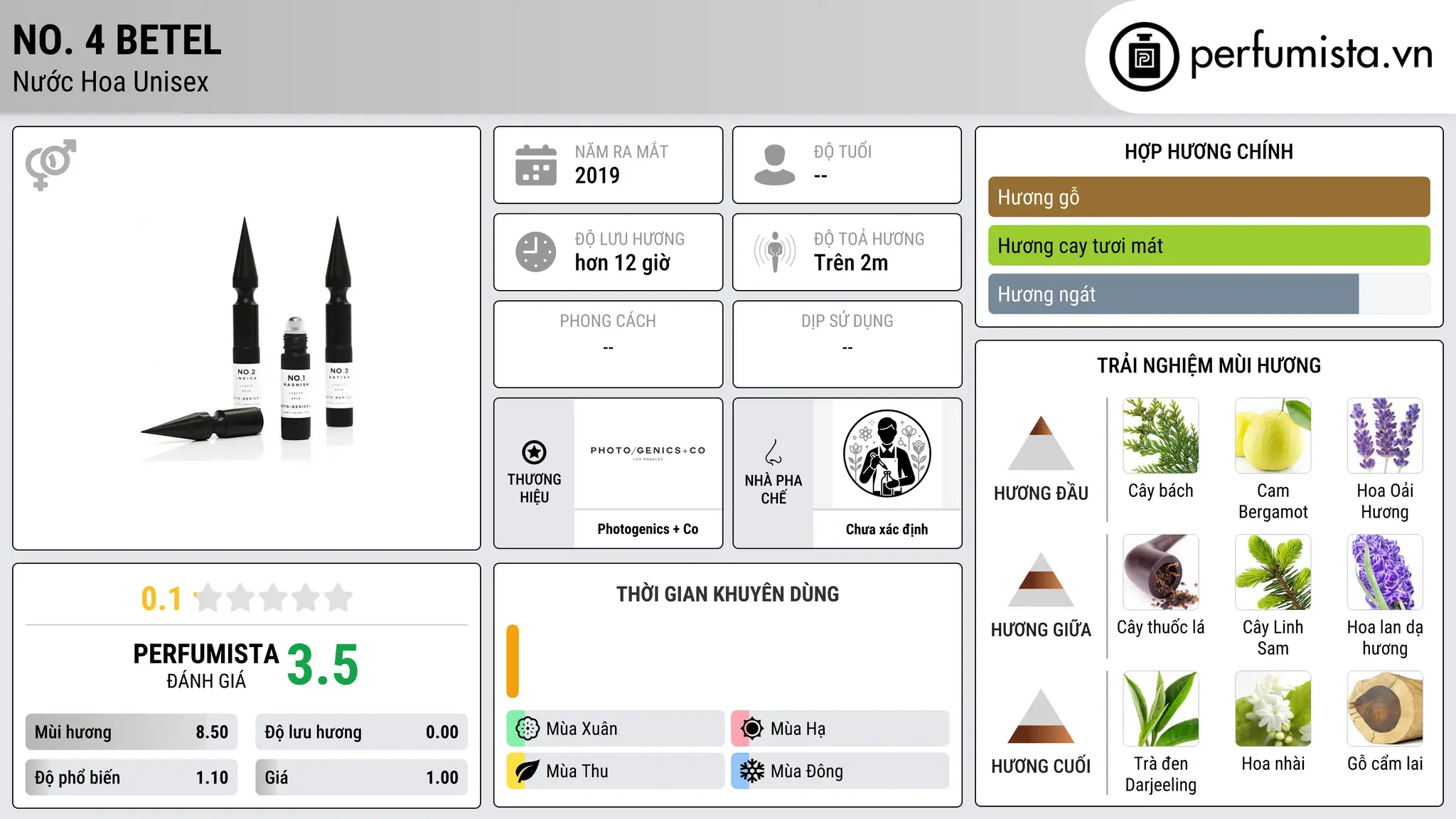Click the No. 4 Betel product photo
The image size is (1456, 819).
247,338
